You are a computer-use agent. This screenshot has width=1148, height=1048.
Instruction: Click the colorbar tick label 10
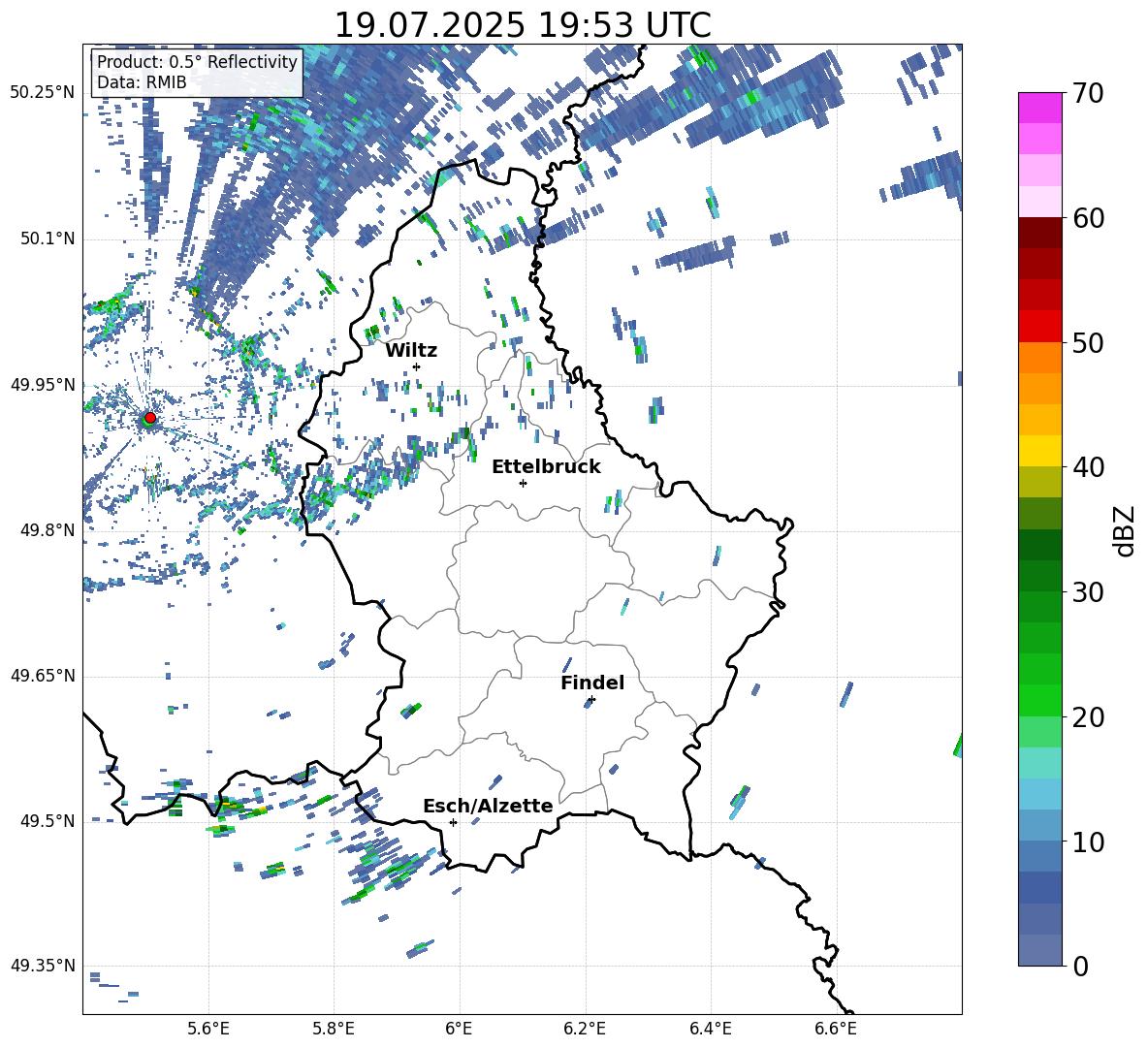1088,842
